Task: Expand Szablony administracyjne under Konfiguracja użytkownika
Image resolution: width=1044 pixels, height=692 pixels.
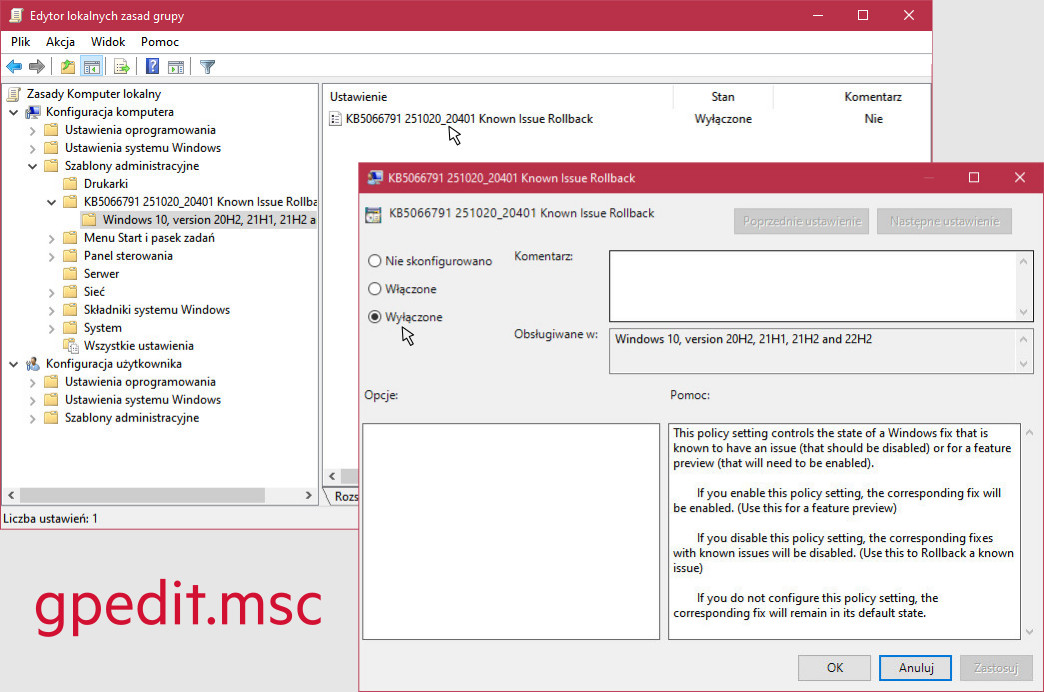Action: [32, 418]
